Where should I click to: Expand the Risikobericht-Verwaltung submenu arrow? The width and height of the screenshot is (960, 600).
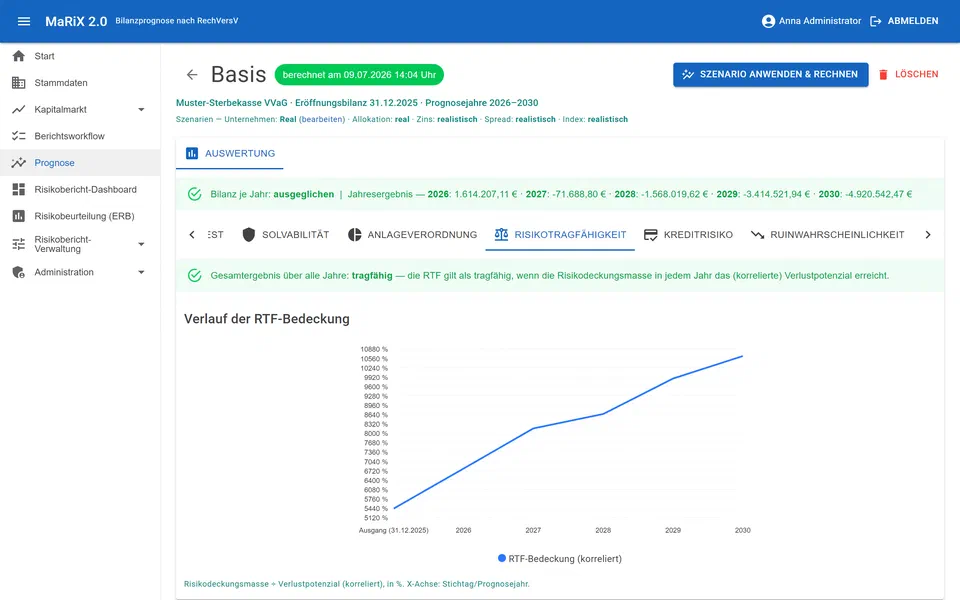(141, 244)
